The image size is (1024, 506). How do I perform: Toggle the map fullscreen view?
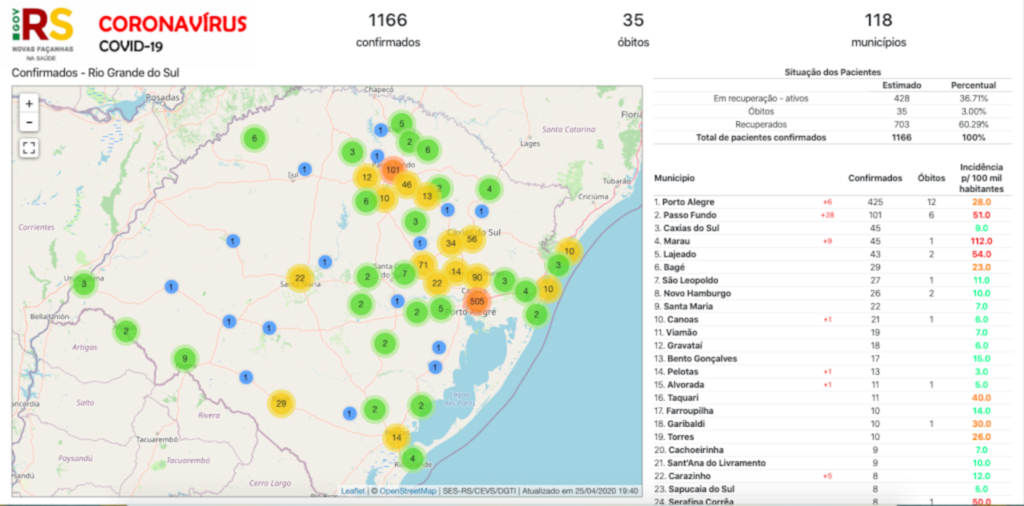[28, 148]
